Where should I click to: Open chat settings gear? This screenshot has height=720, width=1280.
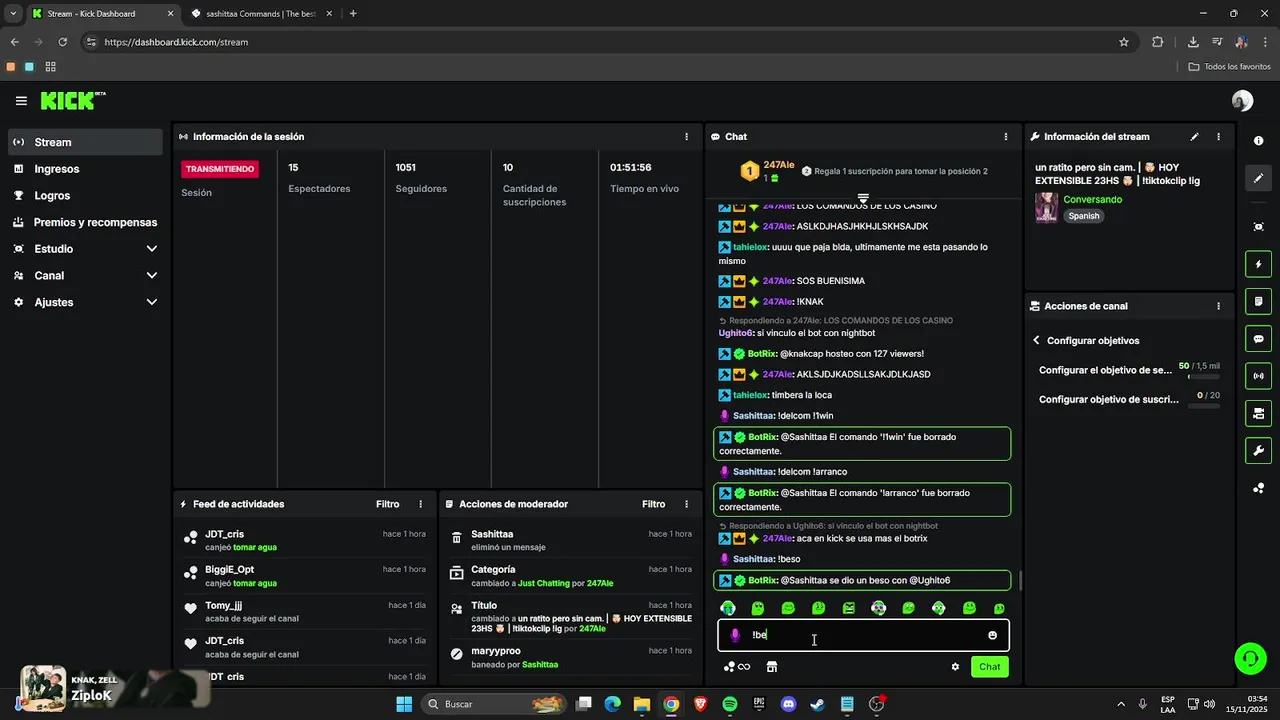point(955,667)
